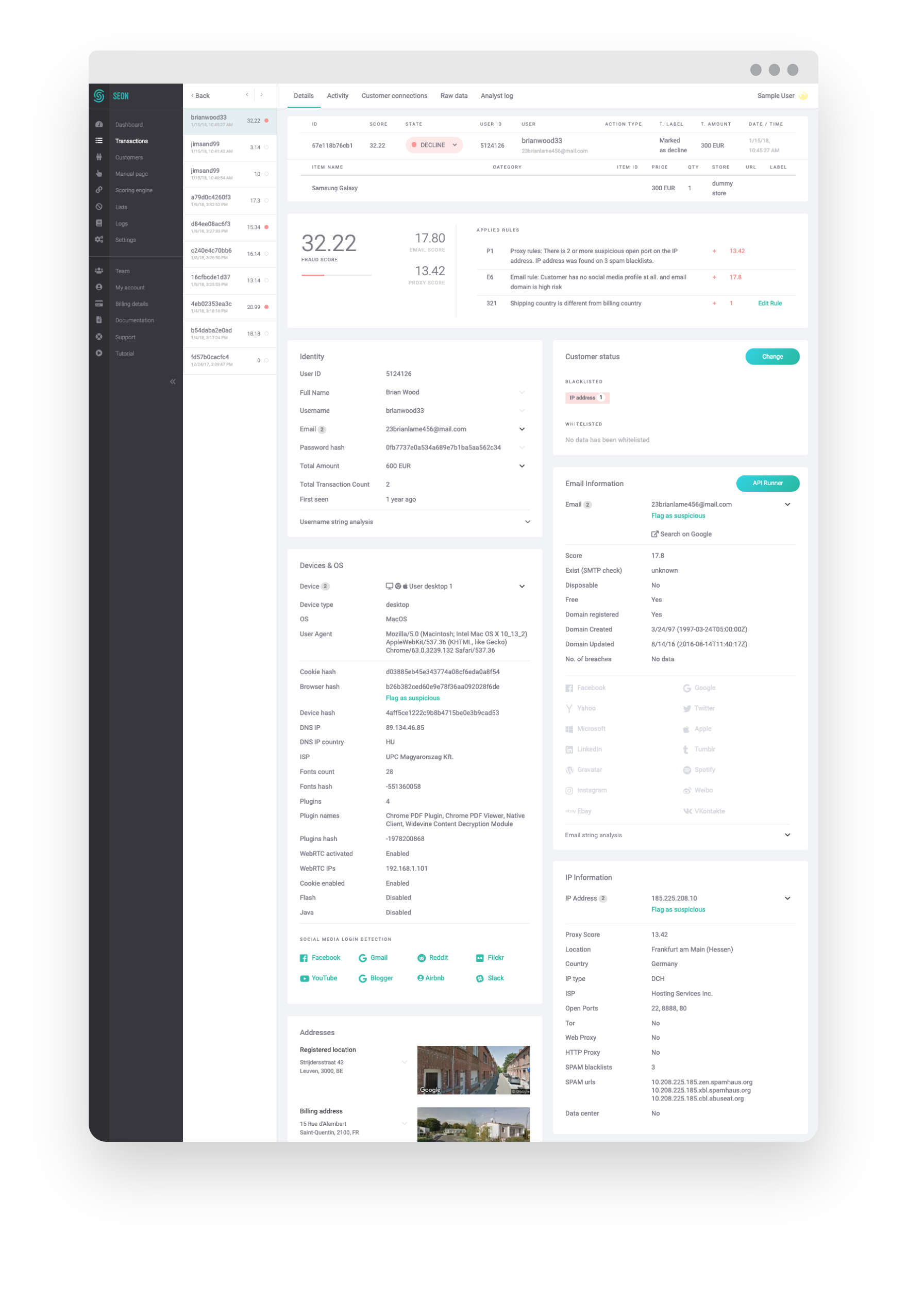Click the fraud score progress bar
Viewport: 907px width, 1316px height.
(x=337, y=275)
